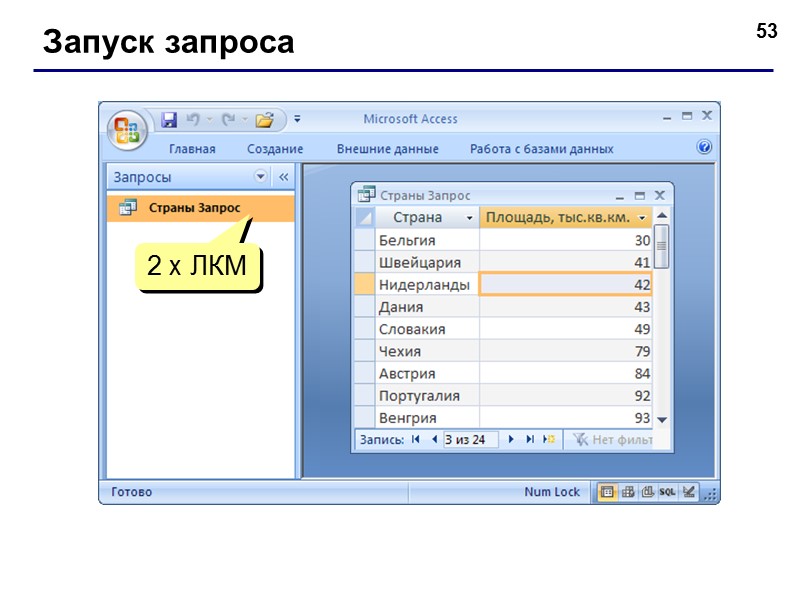800x600 pixels.
Task: Click the Чехия cell
Action: tap(427, 351)
